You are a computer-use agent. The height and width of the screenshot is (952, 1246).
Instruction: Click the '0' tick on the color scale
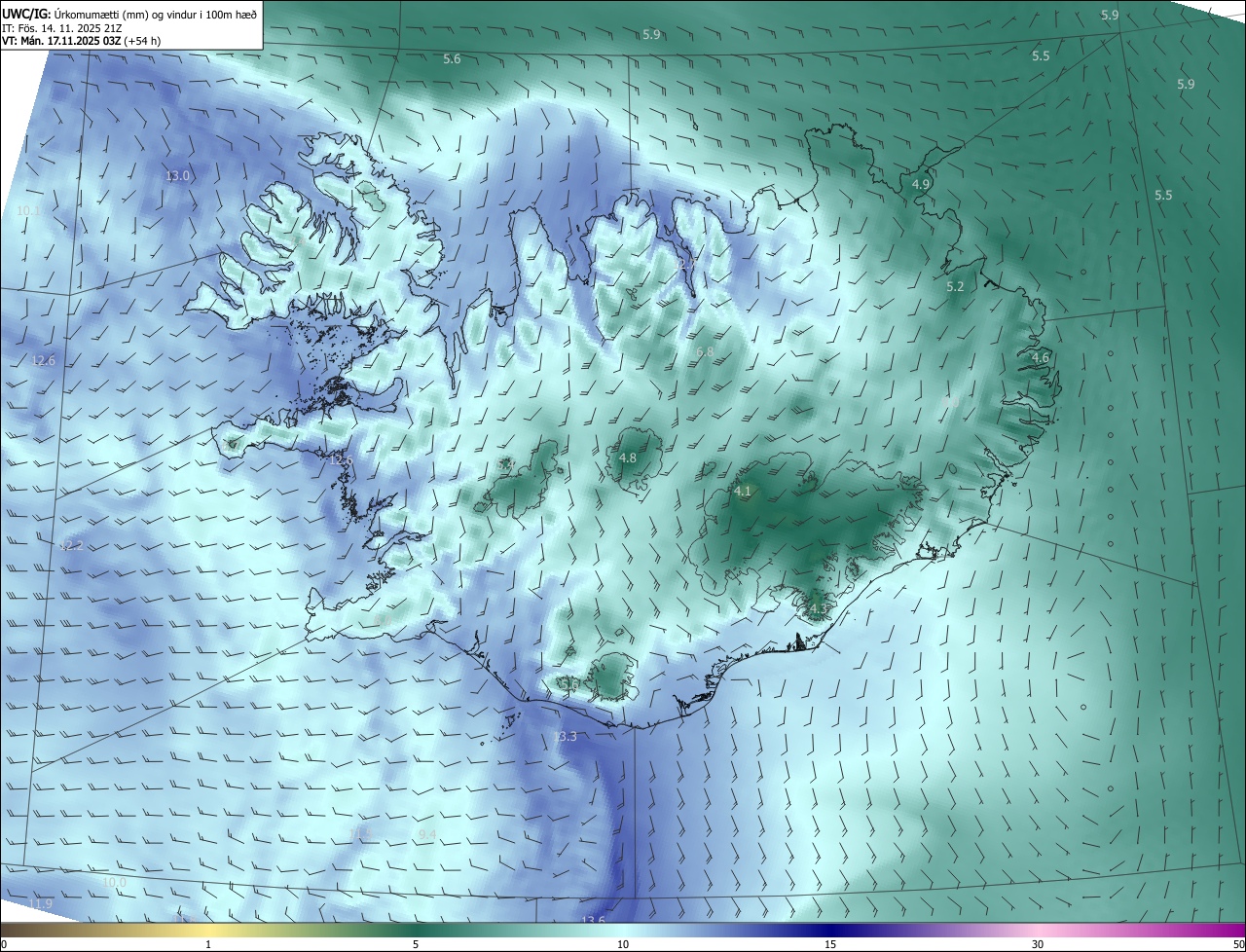4,944
